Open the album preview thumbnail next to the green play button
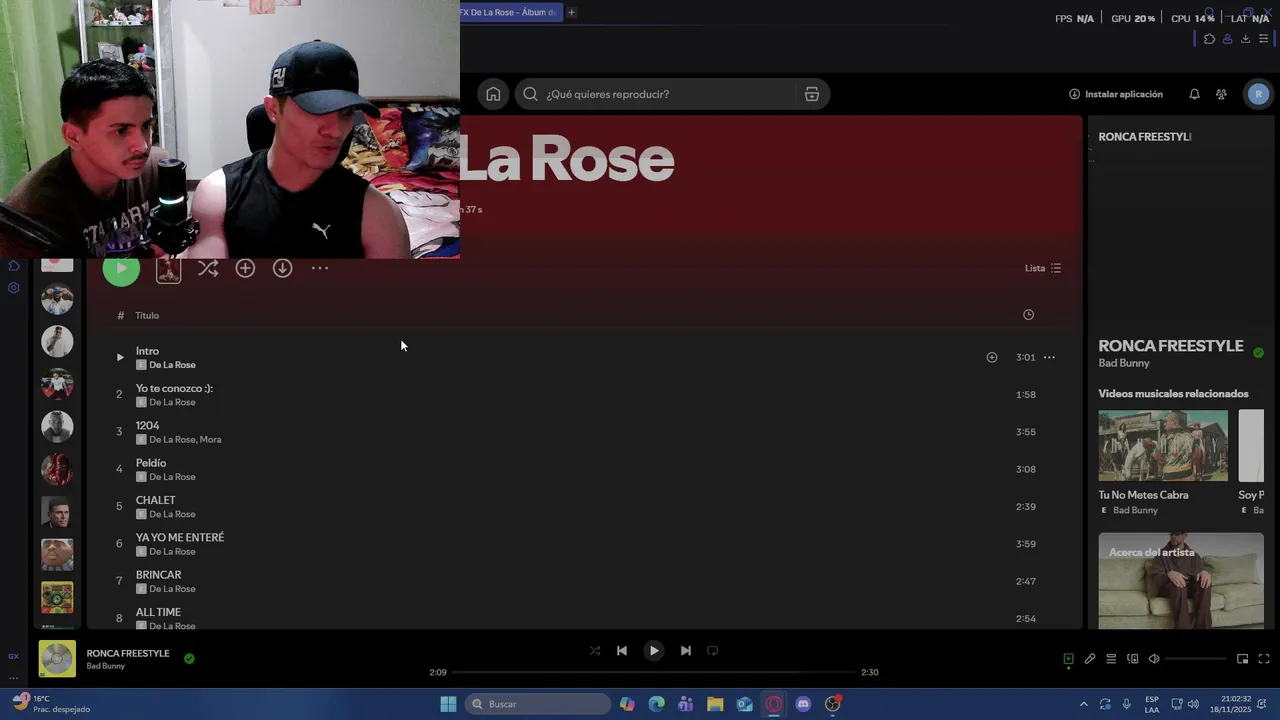This screenshot has width=1280, height=720. point(168,269)
